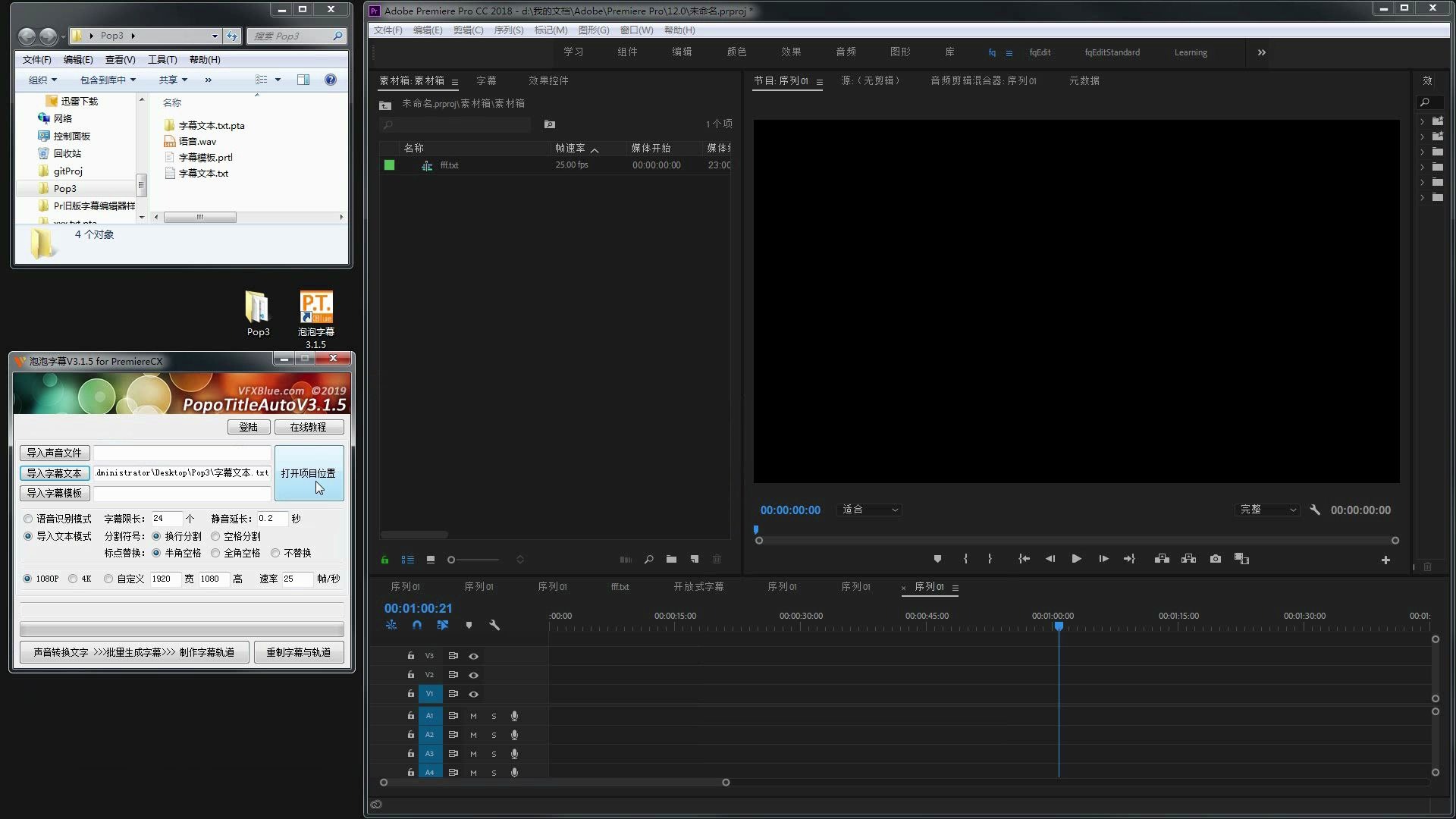Click the import subtitle template button
The height and width of the screenshot is (819, 1456).
tap(55, 493)
